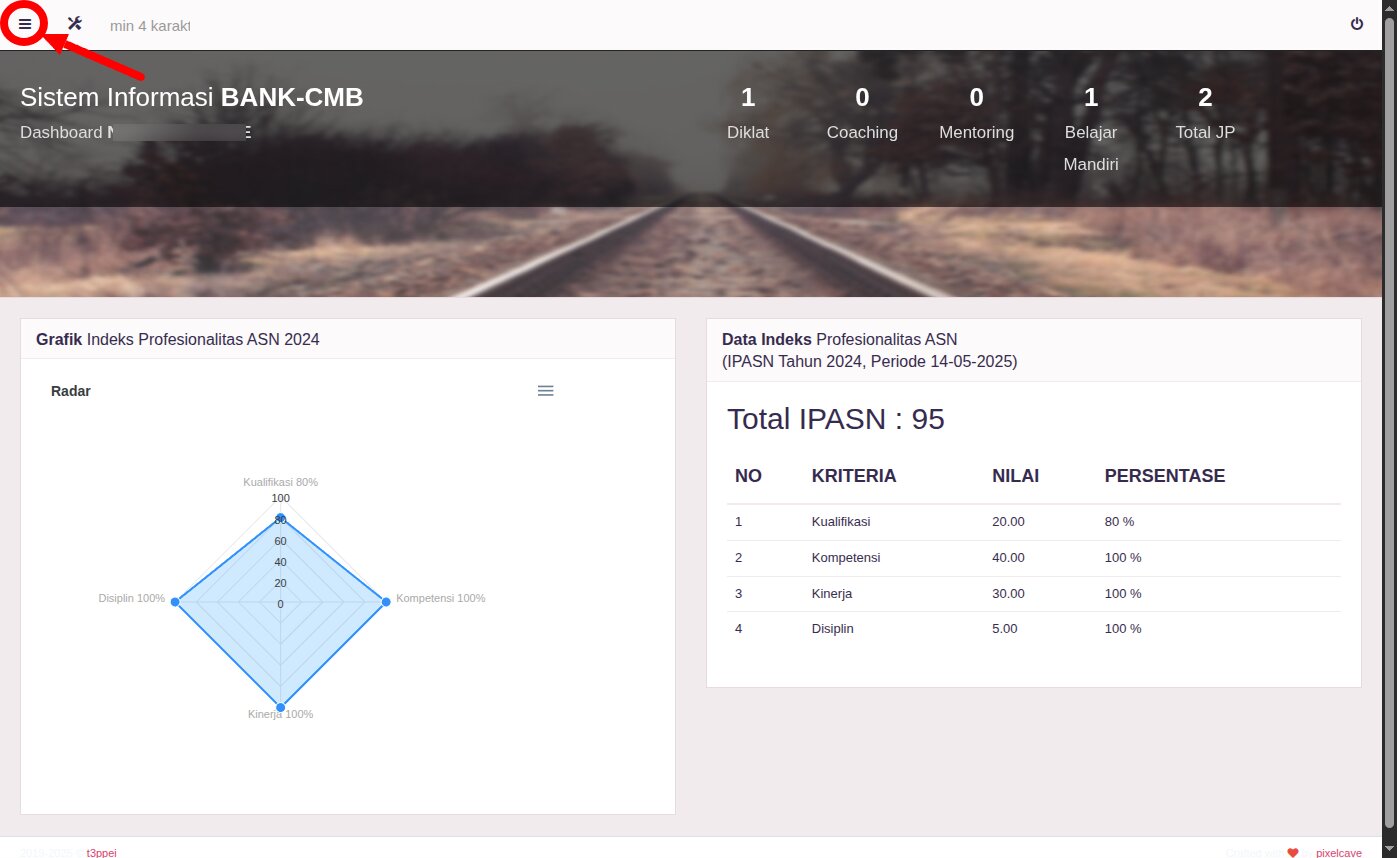Click the Kompetensi radar data point

tap(385, 602)
